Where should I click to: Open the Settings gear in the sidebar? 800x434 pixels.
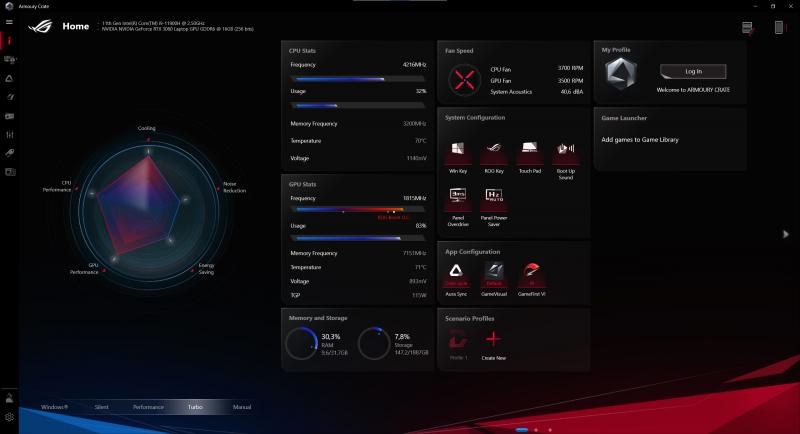9,417
